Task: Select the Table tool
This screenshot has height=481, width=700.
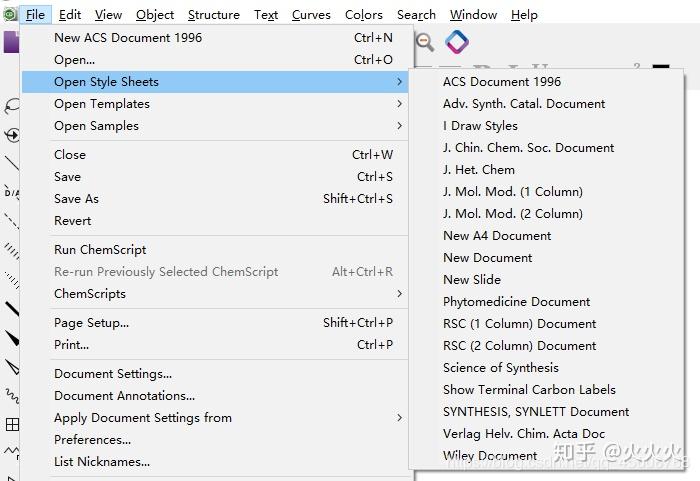Action: tap(11, 424)
